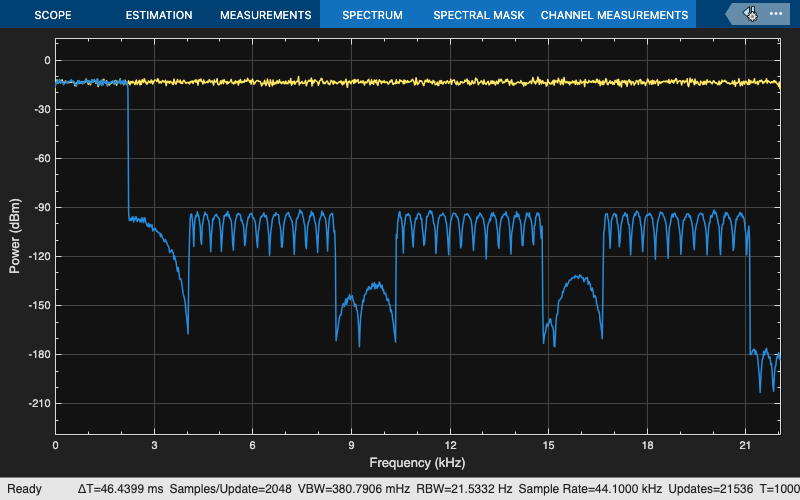Viewport: 800px width, 500px height.
Task: Click the active SPECTRUM tab
Action: point(372,15)
